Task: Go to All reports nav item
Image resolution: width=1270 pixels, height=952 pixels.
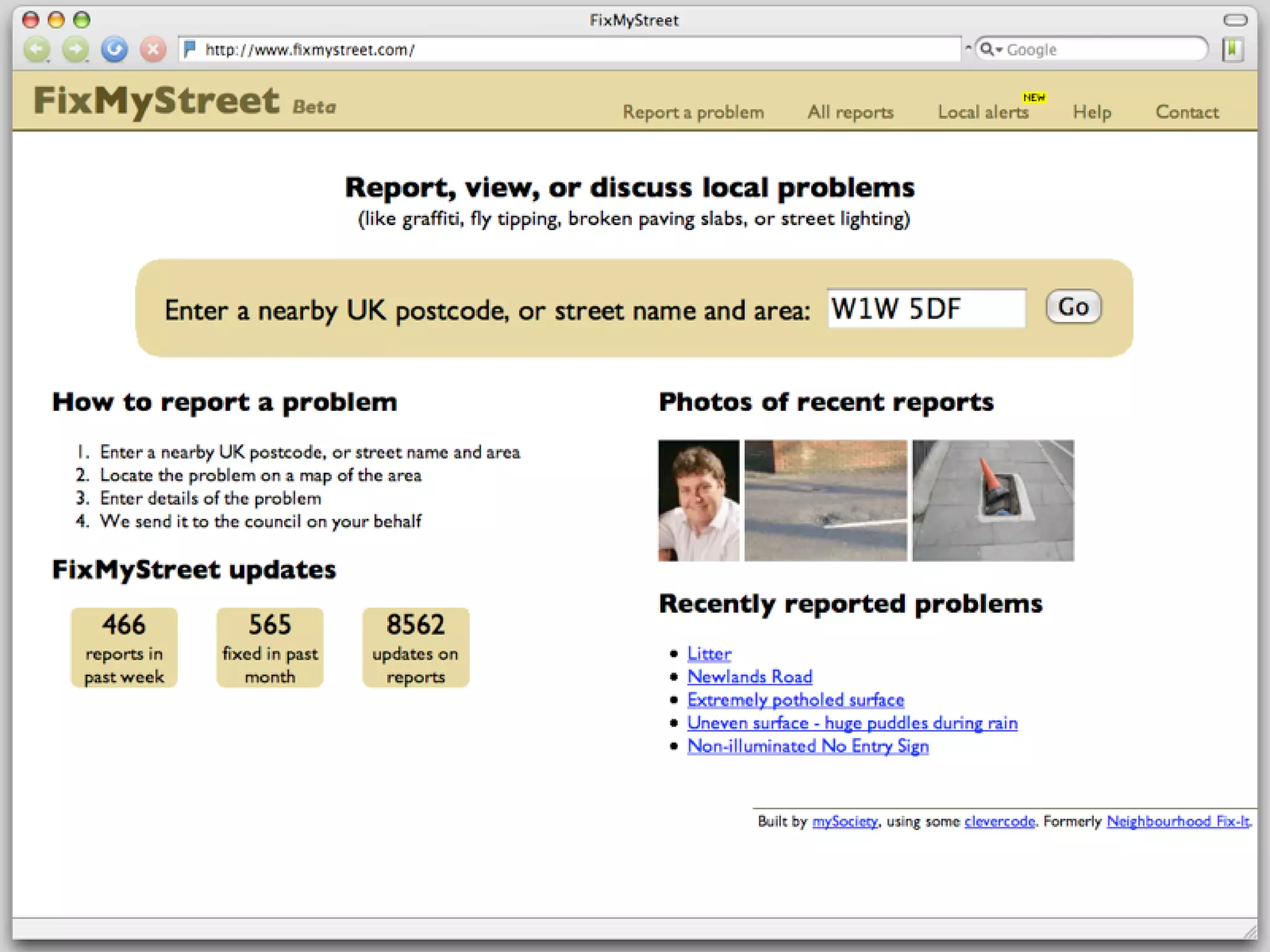Action: [x=850, y=112]
